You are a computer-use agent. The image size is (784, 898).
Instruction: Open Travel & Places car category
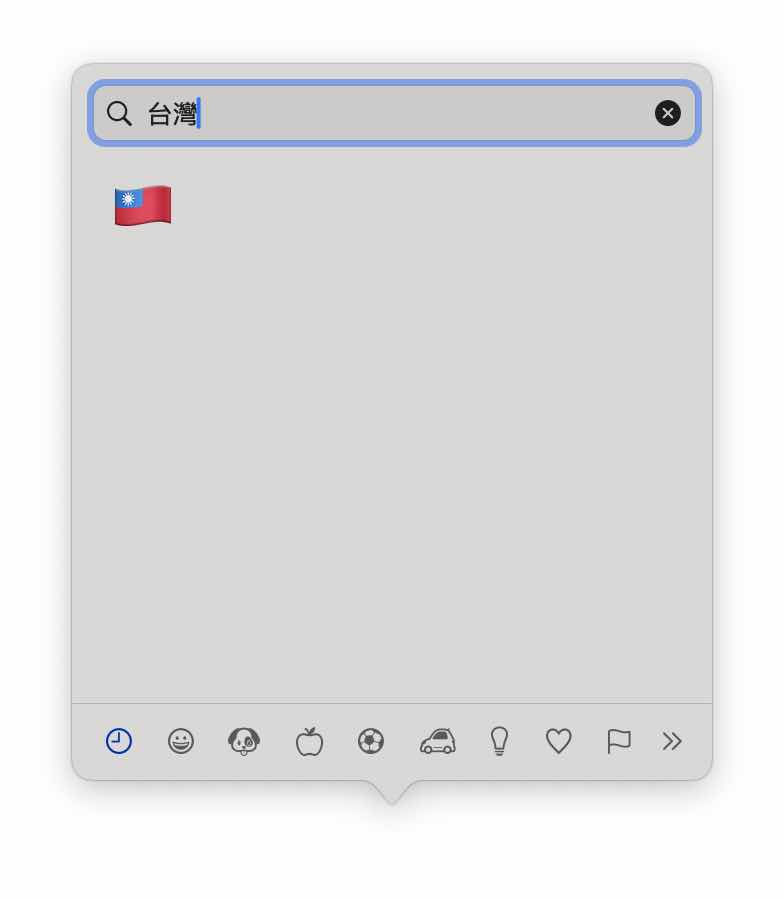tap(438, 741)
